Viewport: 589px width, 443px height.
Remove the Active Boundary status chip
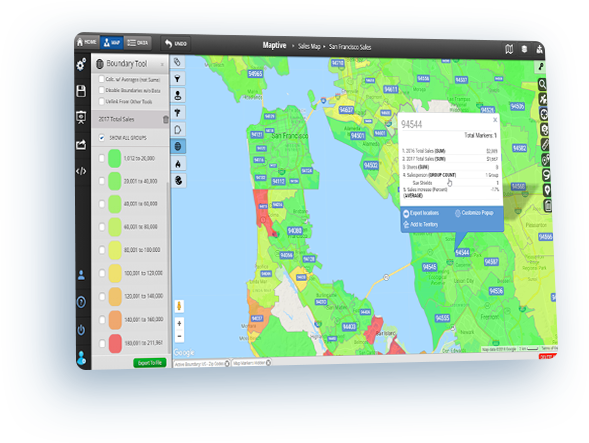pyautogui.click(x=227, y=363)
